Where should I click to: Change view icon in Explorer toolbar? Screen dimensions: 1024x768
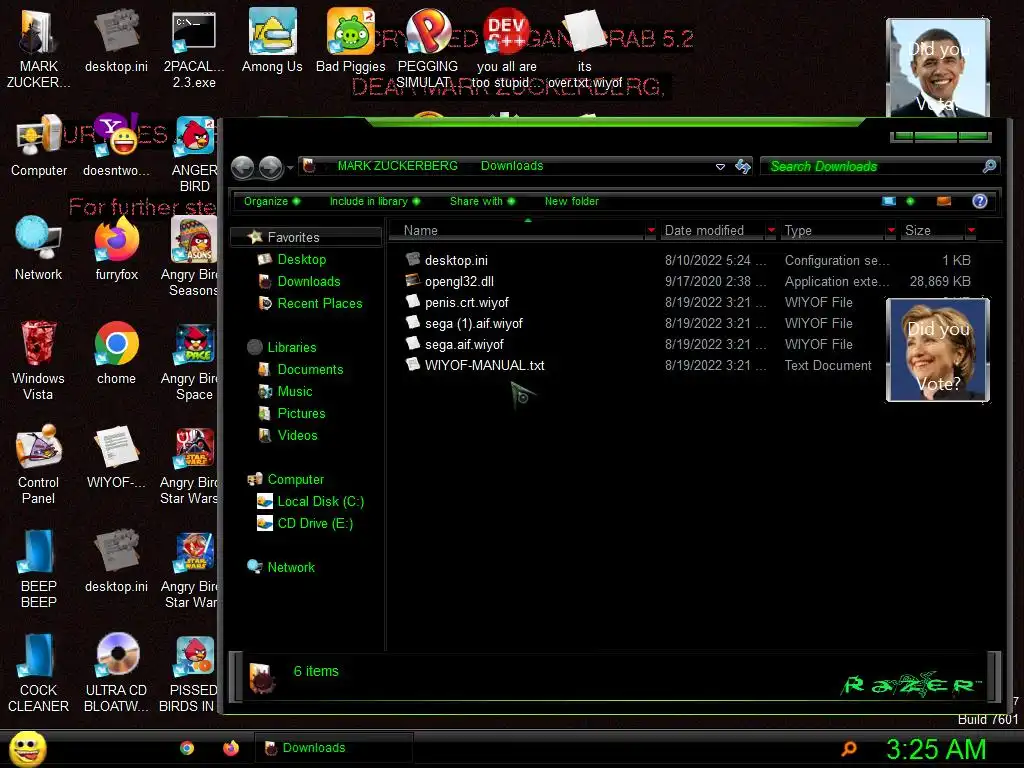[x=889, y=201]
